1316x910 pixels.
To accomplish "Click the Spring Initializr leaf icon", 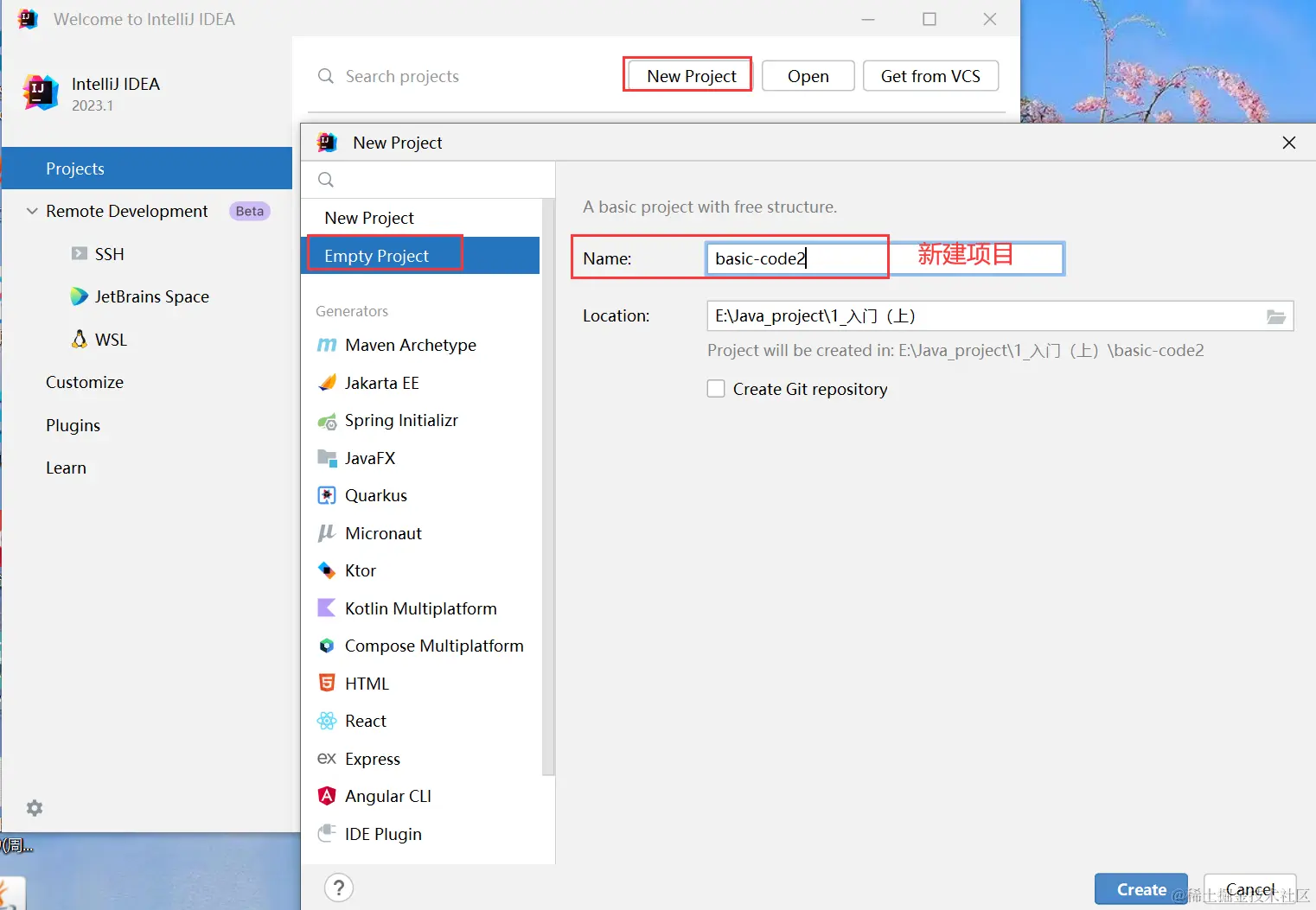I will [327, 421].
